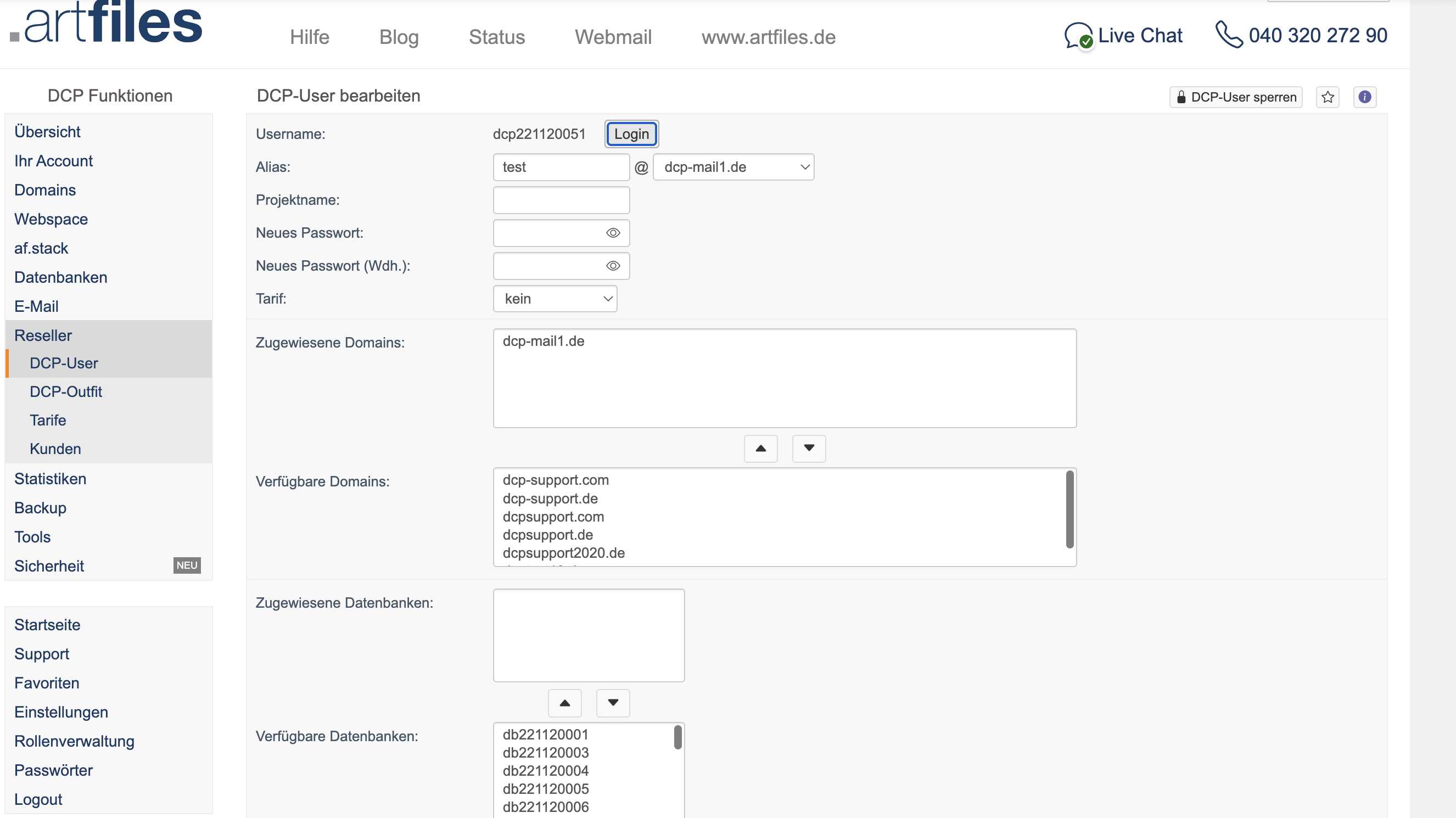Click the Verfügbare Domains list scrollbar
The width and height of the screenshot is (1456, 818).
tap(1069, 509)
